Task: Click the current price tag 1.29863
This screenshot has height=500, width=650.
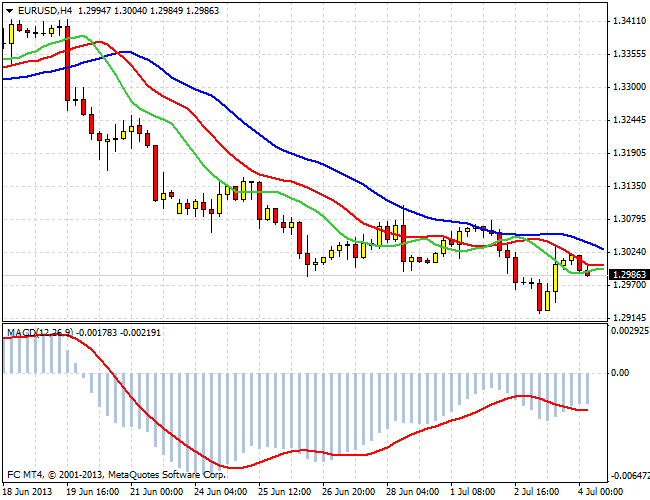Action: [x=629, y=274]
